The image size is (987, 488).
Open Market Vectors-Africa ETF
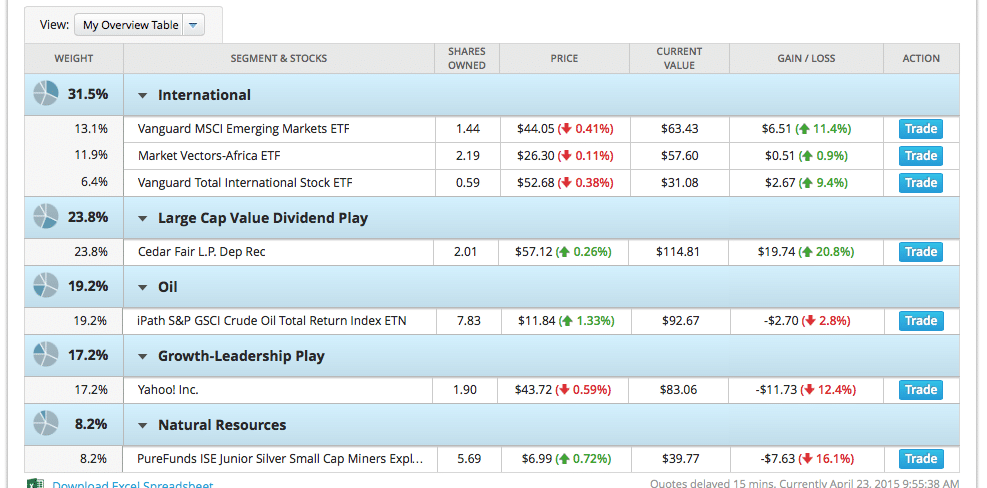coord(210,156)
